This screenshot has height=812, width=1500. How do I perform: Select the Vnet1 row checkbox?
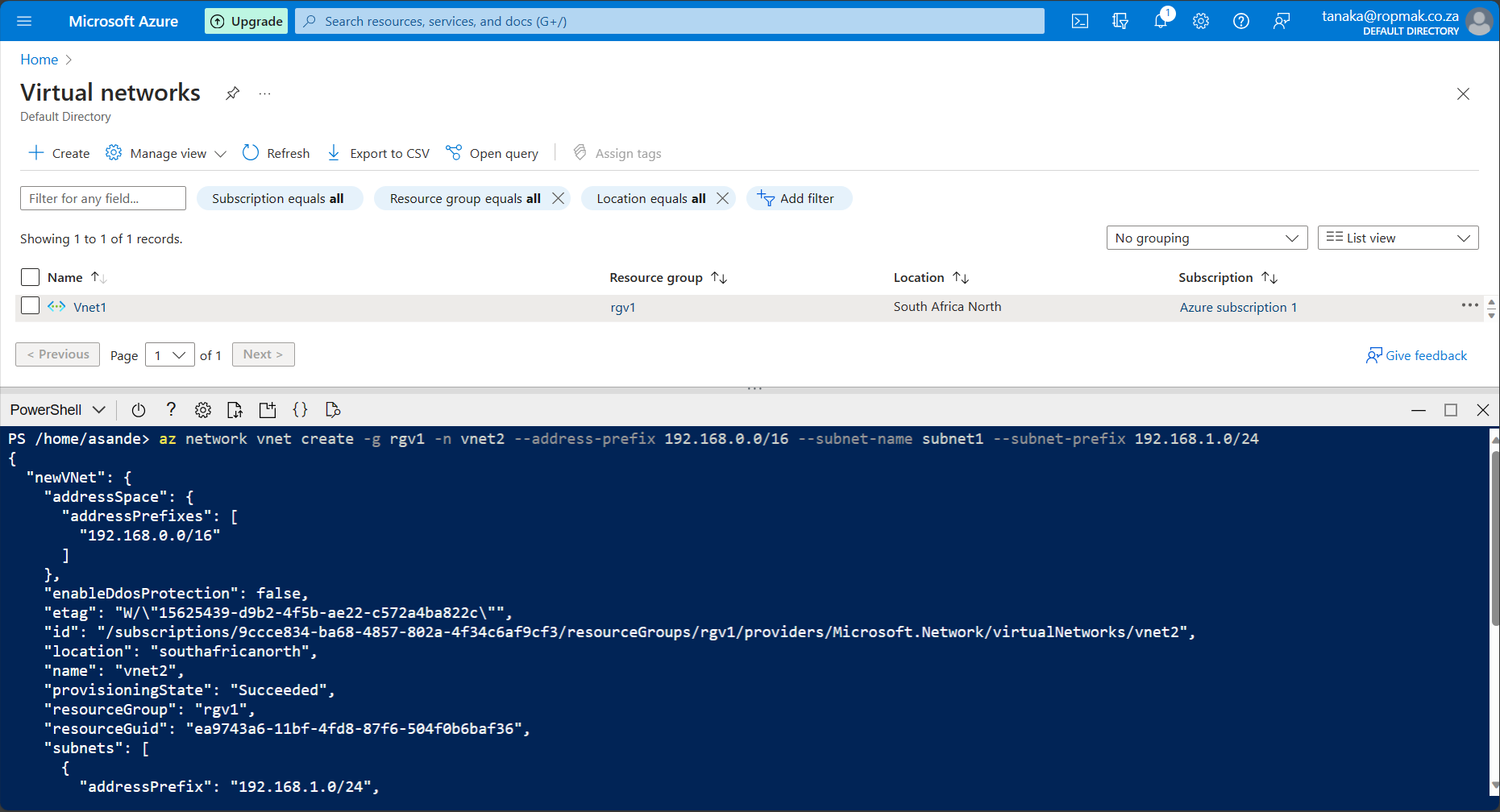(30, 305)
